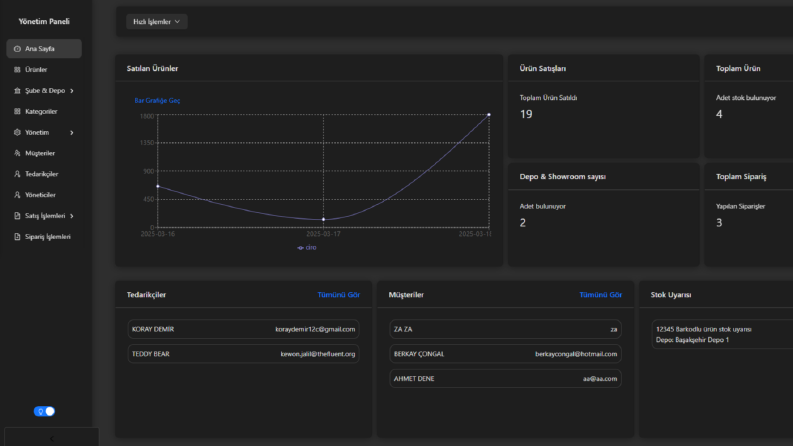The width and height of the screenshot is (793, 446).
Task: Click the Yöneticiler person icon
Action: coord(17,195)
